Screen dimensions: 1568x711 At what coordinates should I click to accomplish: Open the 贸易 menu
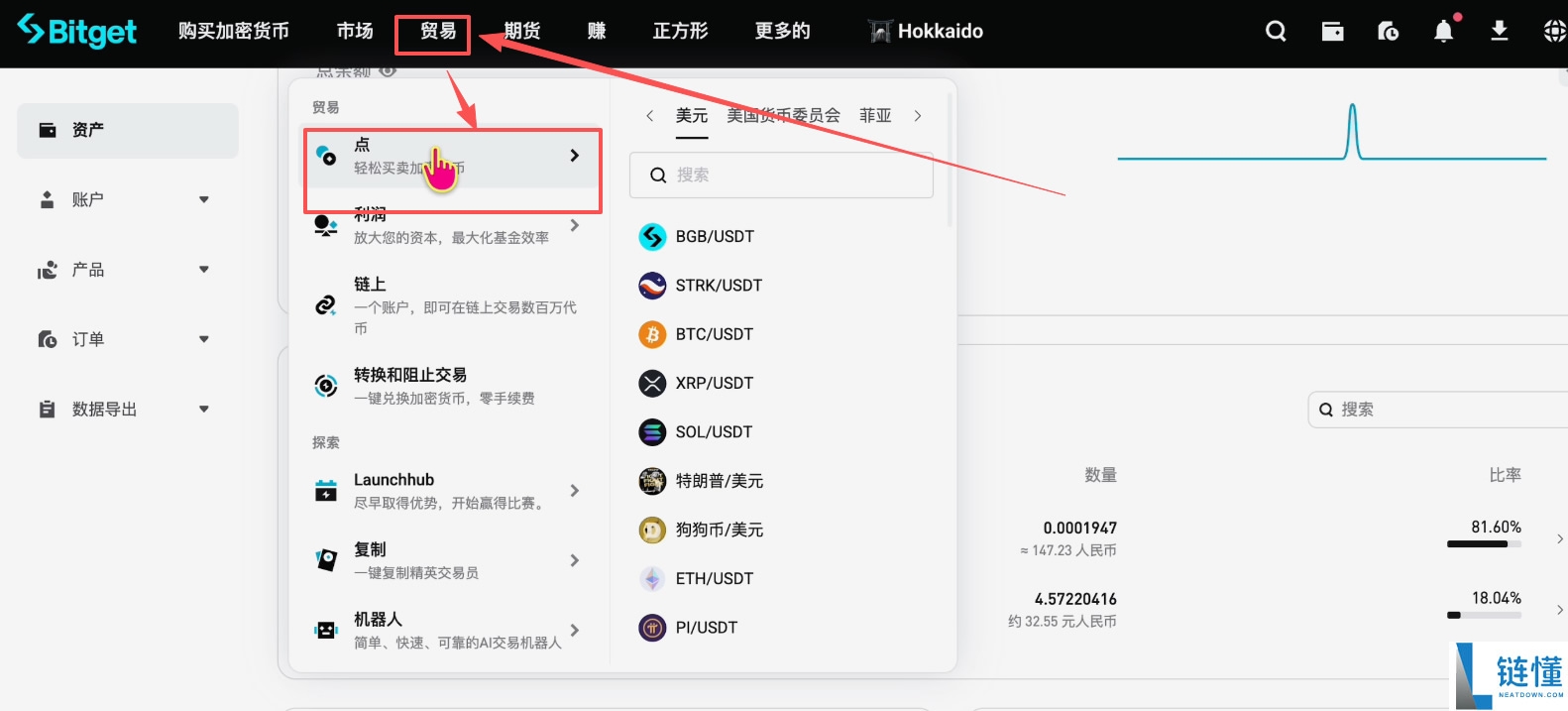[438, 31]
